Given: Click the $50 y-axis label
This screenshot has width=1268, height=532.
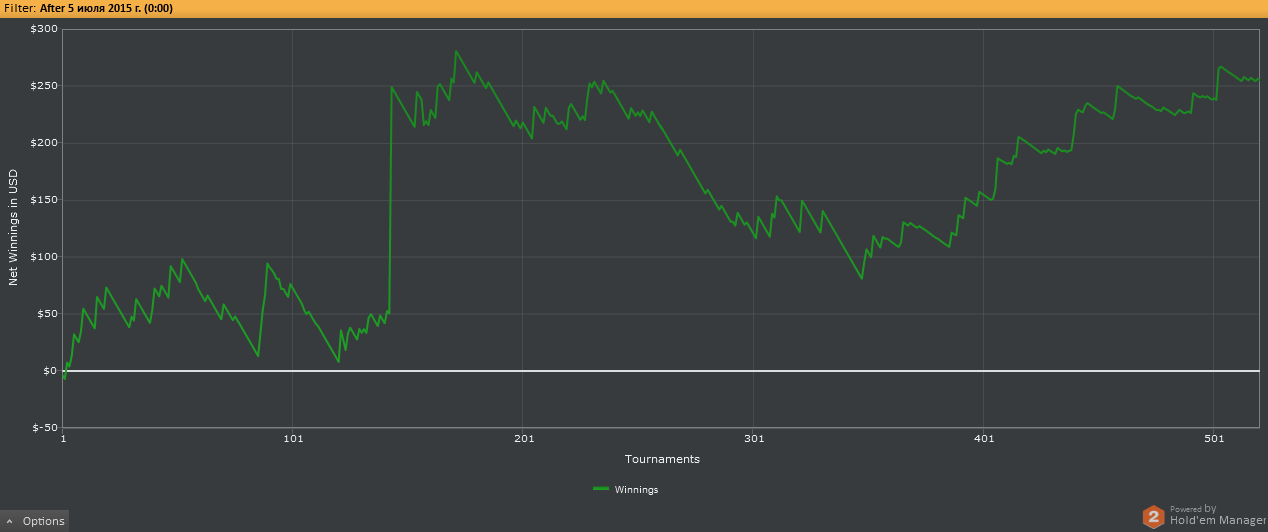Looking at the screenshot, I should (x=46, y=314).
